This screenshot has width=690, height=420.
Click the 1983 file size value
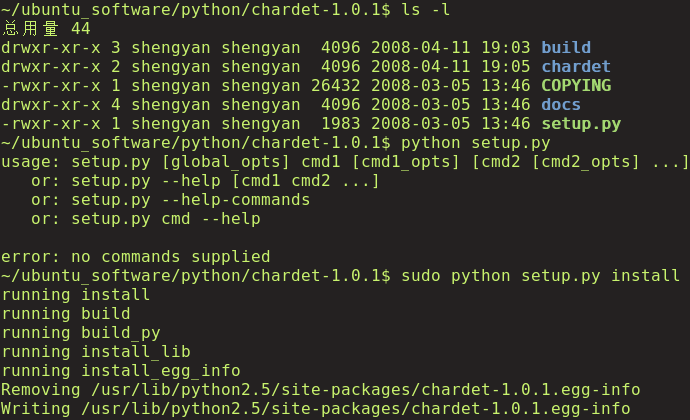click(x=340, y=124)
